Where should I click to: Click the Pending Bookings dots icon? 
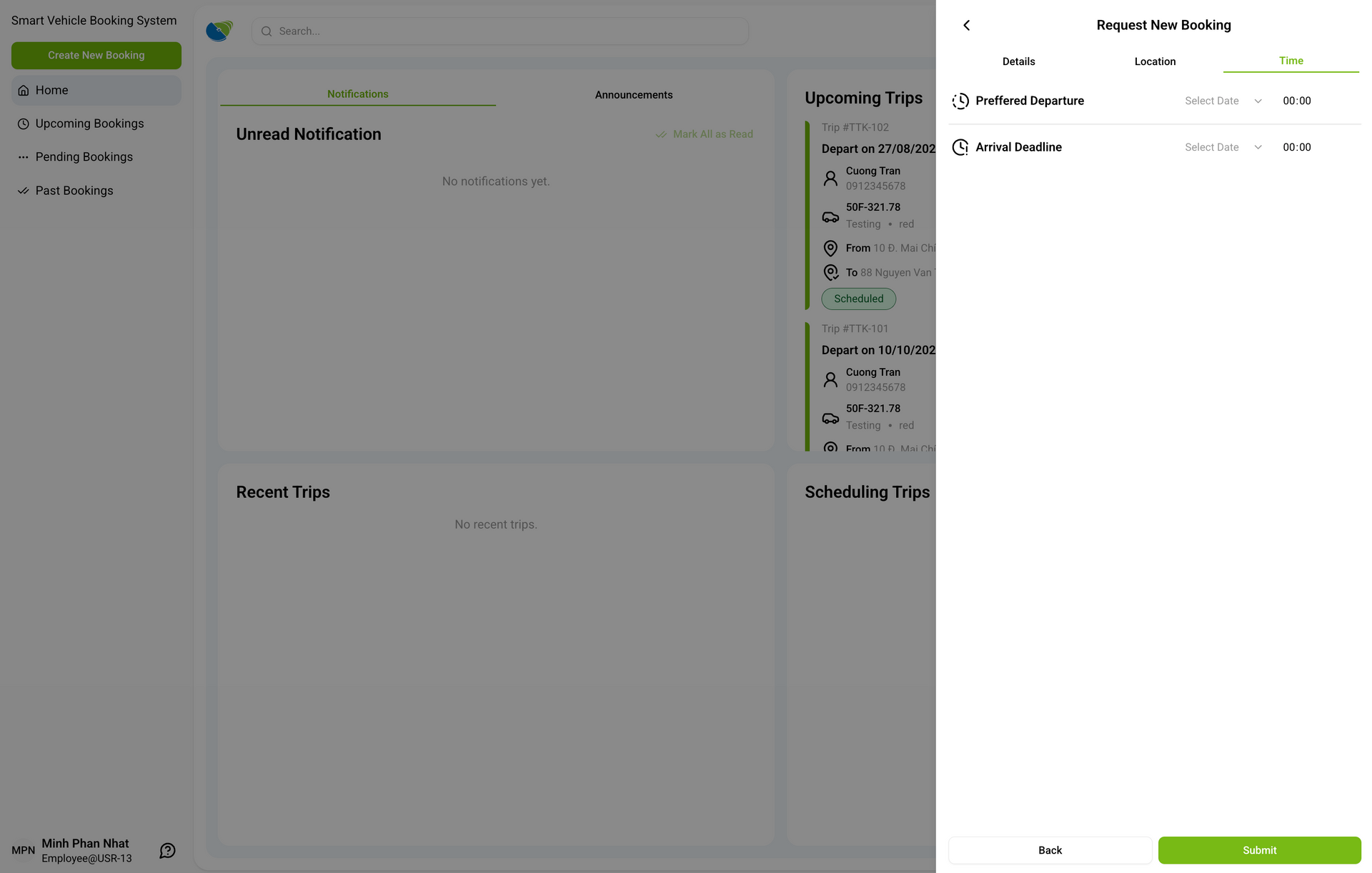[x=24, y=157]
